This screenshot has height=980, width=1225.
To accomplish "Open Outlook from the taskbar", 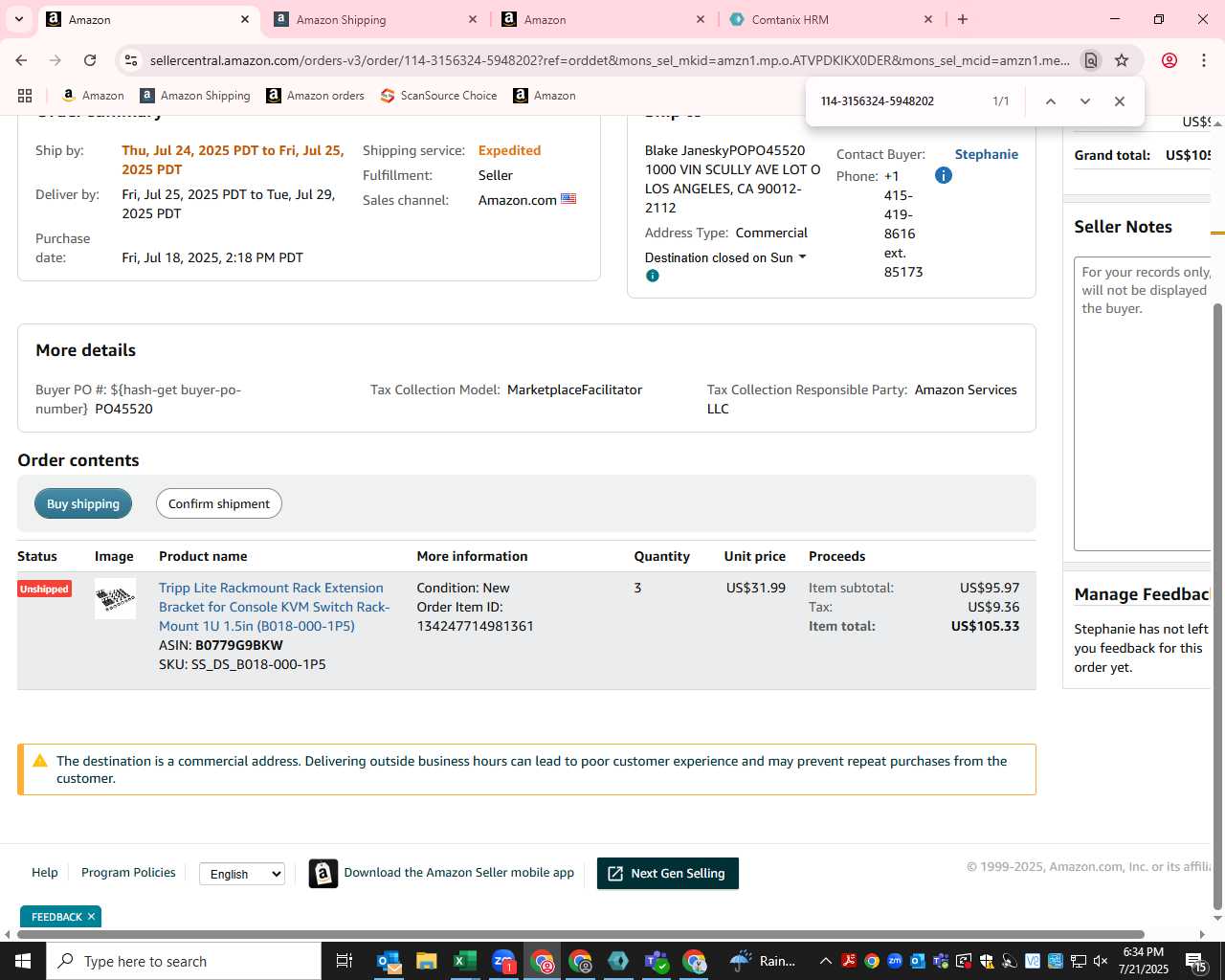I will (x=389, y=961).
